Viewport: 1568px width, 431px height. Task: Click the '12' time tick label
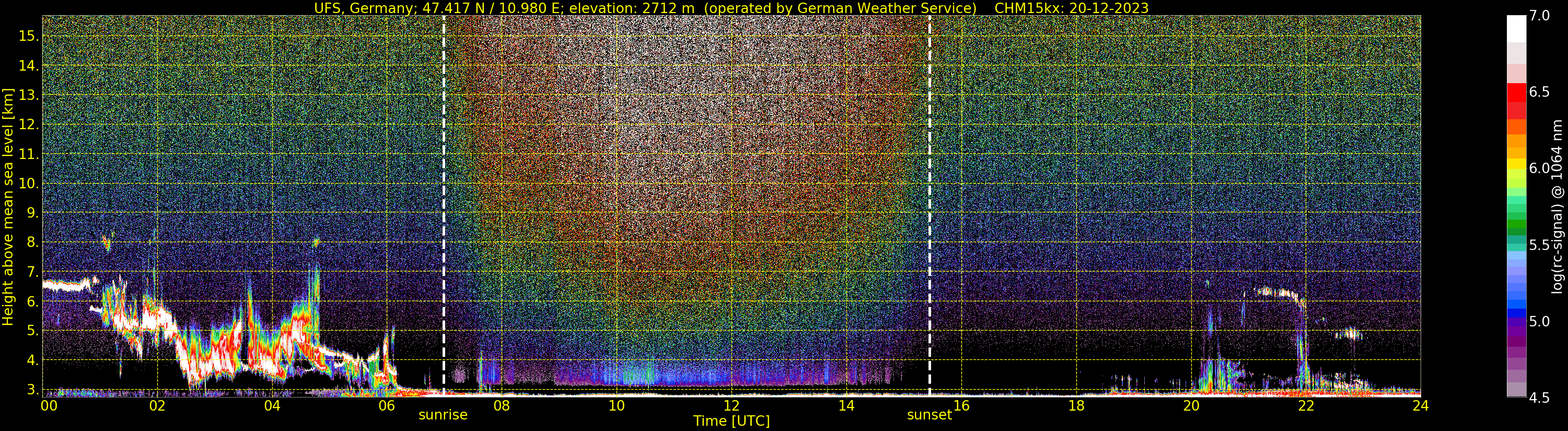[731, 405]
